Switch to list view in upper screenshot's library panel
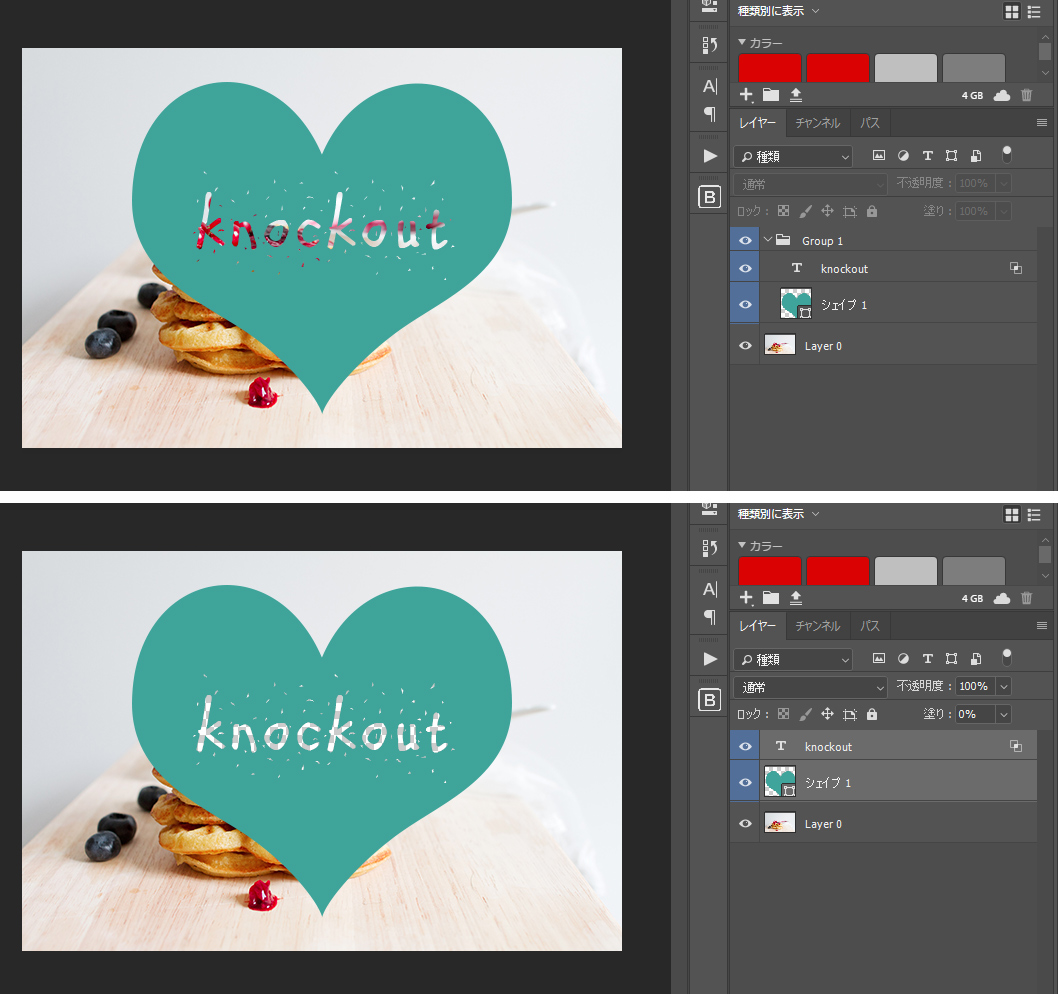 (x=1034, y=11)
